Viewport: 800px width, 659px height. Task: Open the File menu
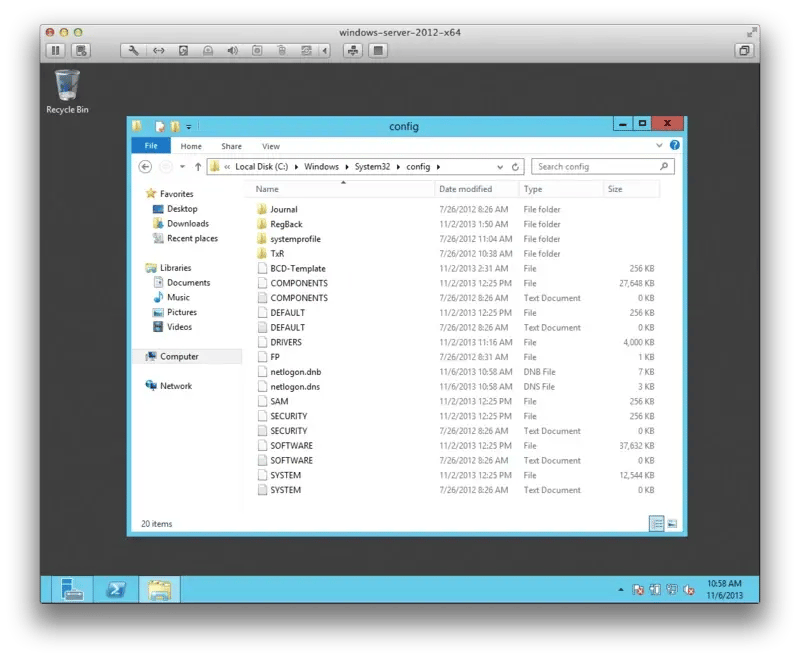pyautogui.click(x=150, y=146)
